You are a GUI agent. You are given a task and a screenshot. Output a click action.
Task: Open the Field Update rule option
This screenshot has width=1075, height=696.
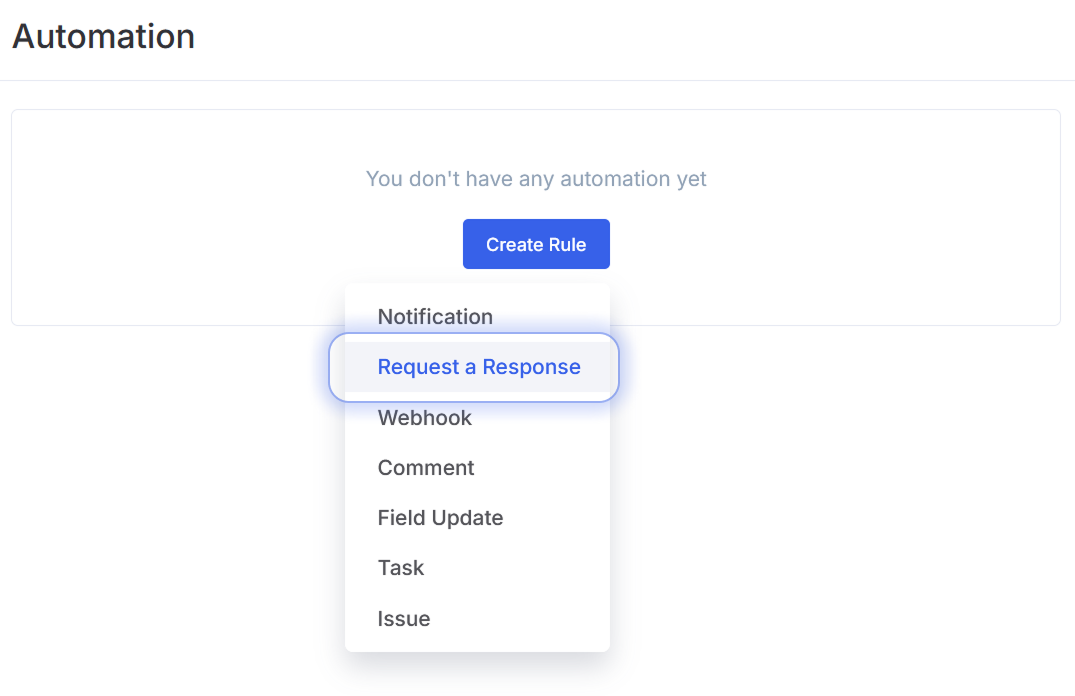click(x=440, y=518)
